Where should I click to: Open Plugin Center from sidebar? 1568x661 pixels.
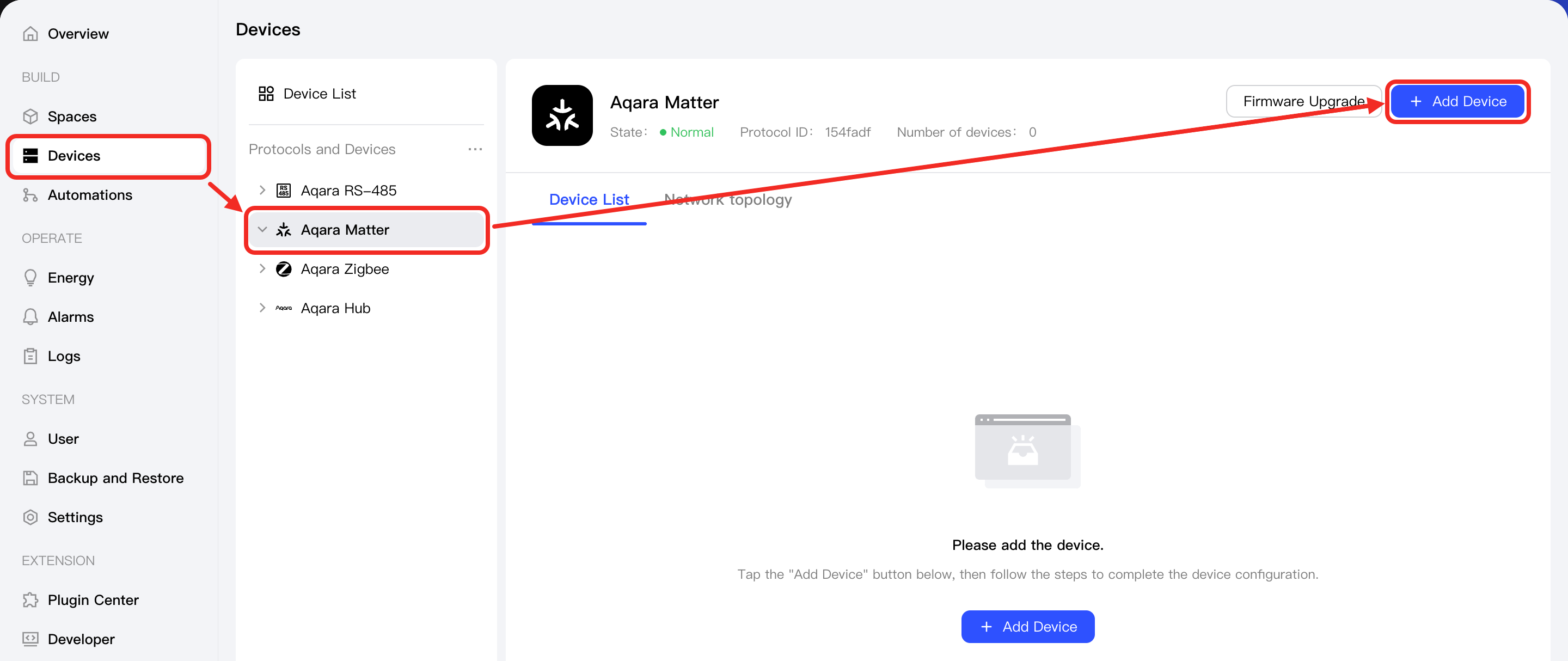coord(93,600)
